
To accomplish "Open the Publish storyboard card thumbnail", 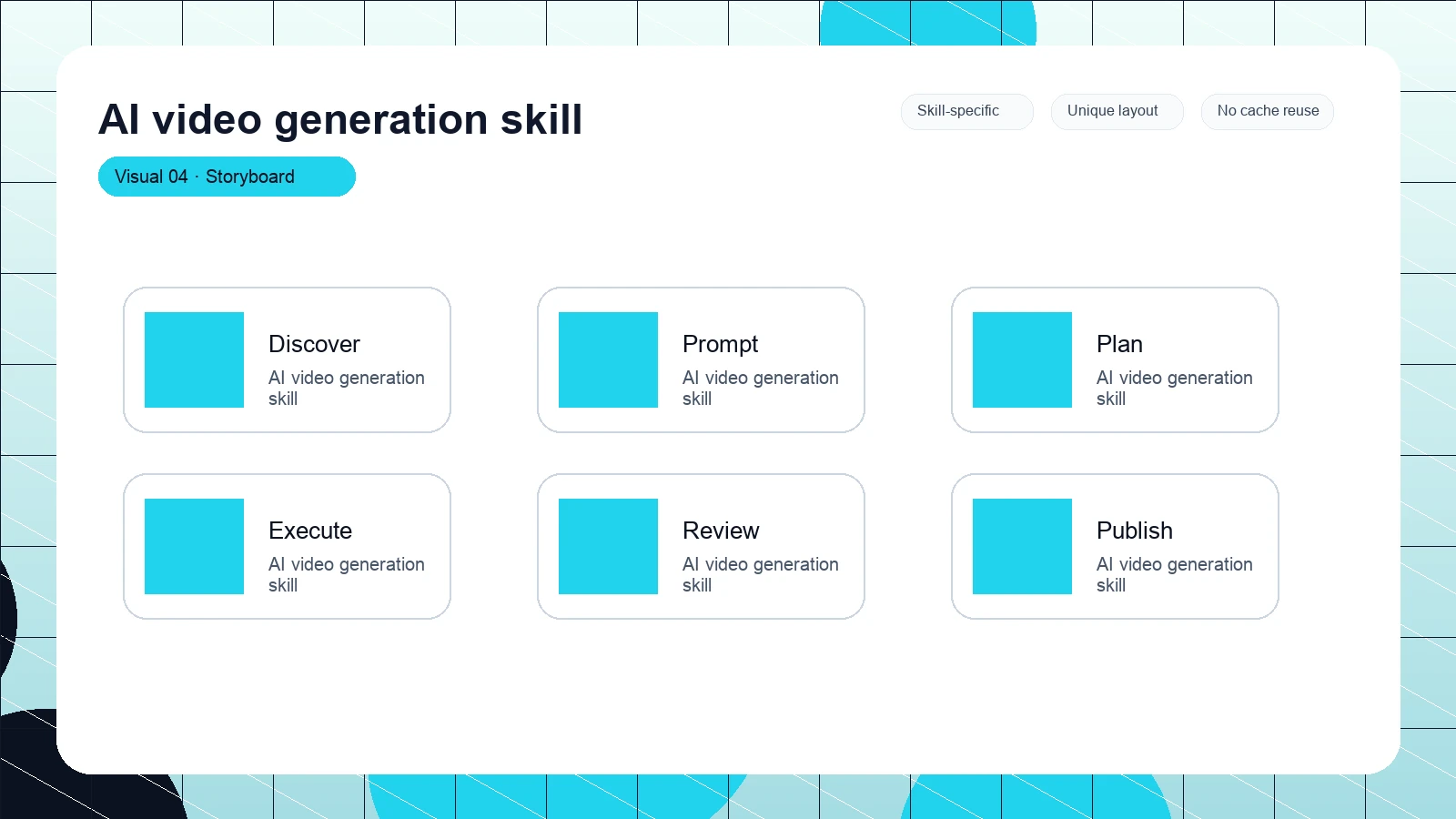I will pyautogui.click(x=1022, y=546).
